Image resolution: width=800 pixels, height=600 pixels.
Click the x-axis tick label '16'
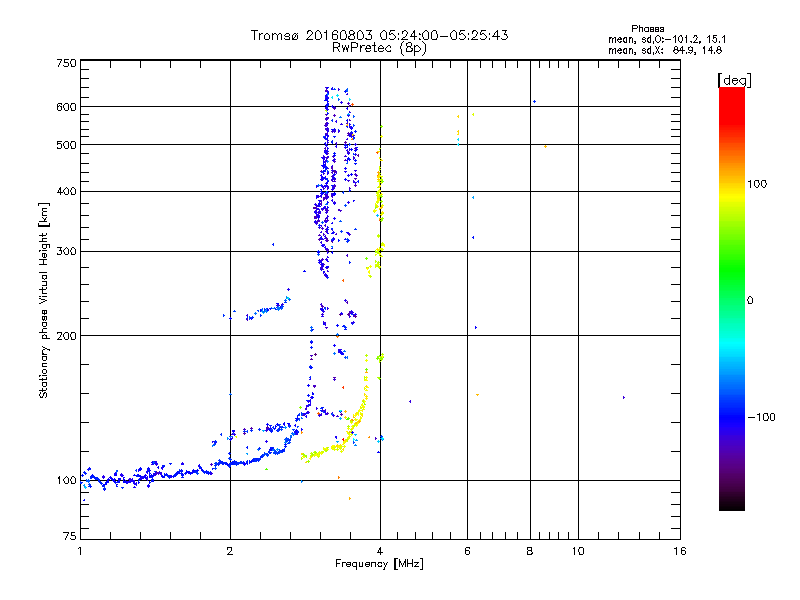click(x=680, y=551)
